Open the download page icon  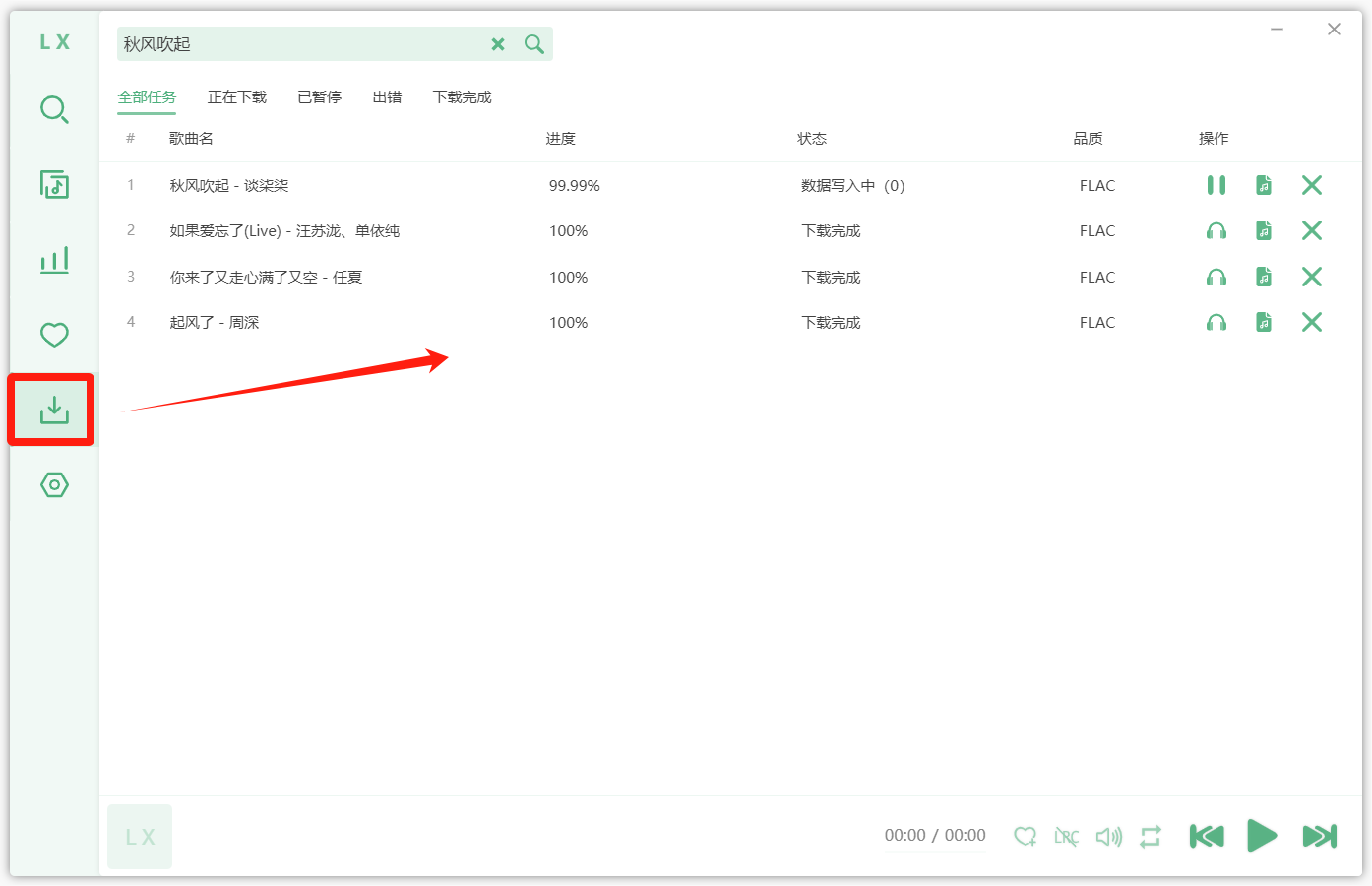(54, 410)
